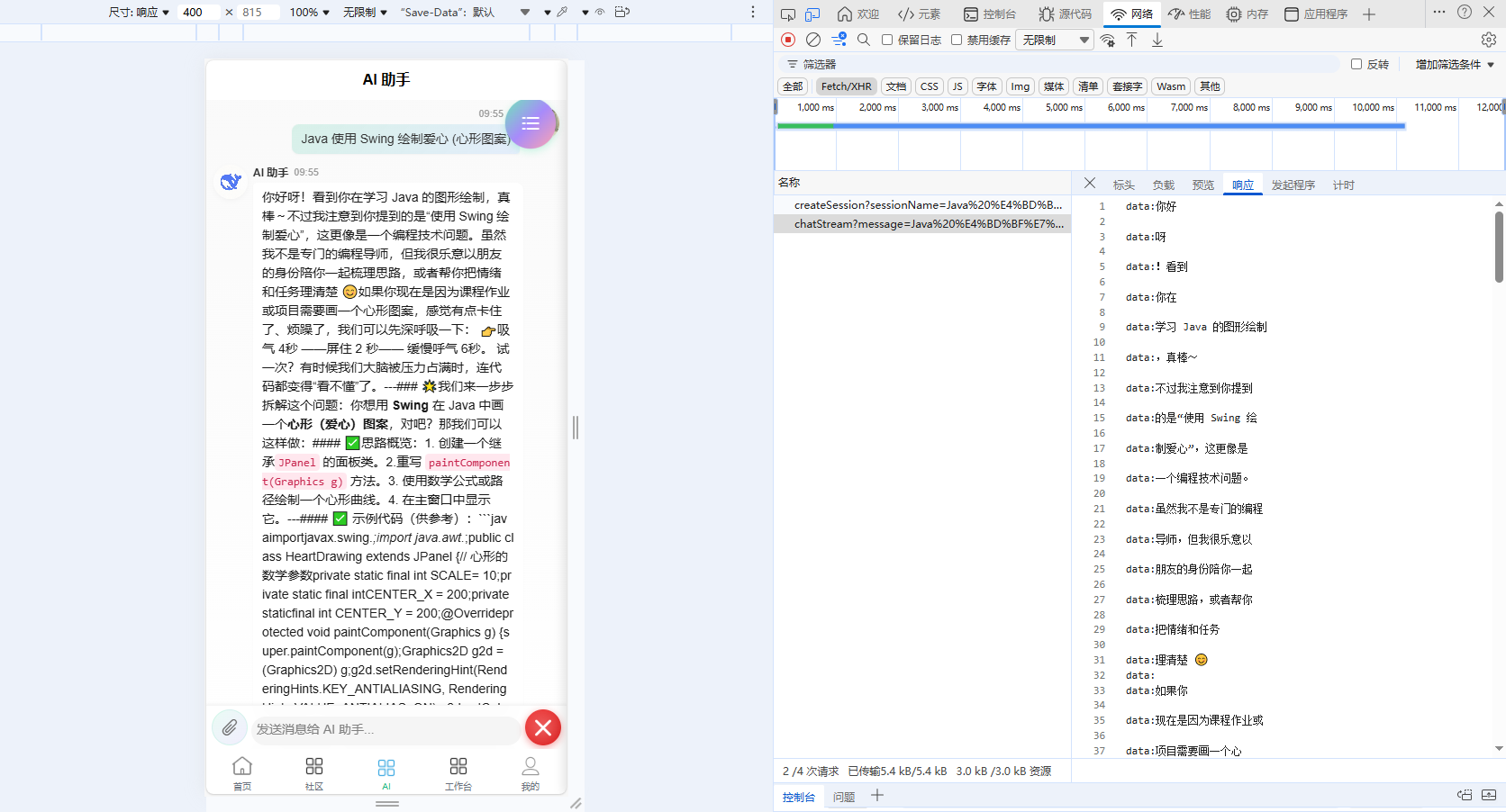1506x812 pixels.
Task: Open dropdown arrow beside the eye icon
Action: pyautogui.click(x=585, y=13)
